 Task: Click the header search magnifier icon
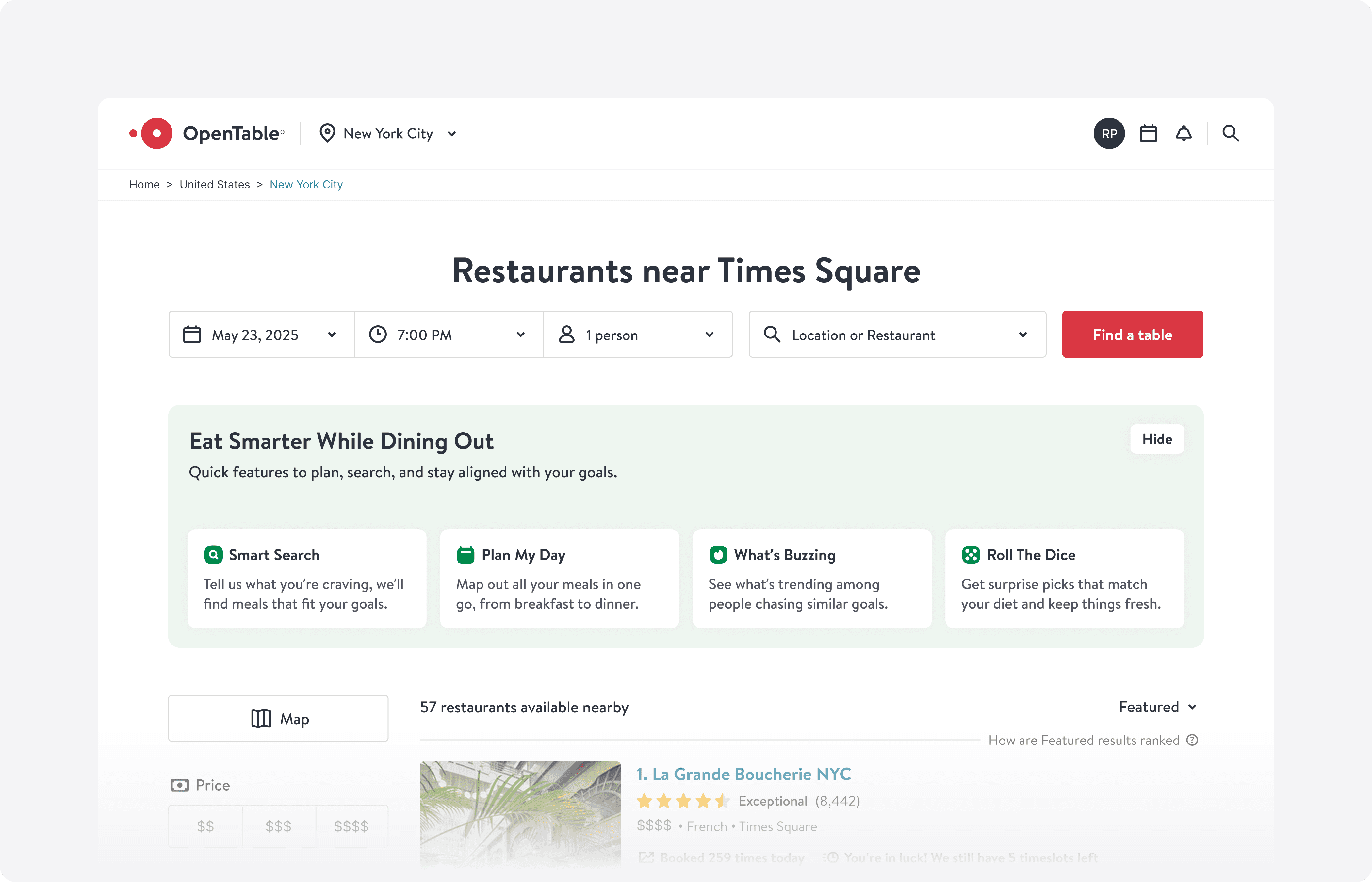click(x=1231, y=134)
